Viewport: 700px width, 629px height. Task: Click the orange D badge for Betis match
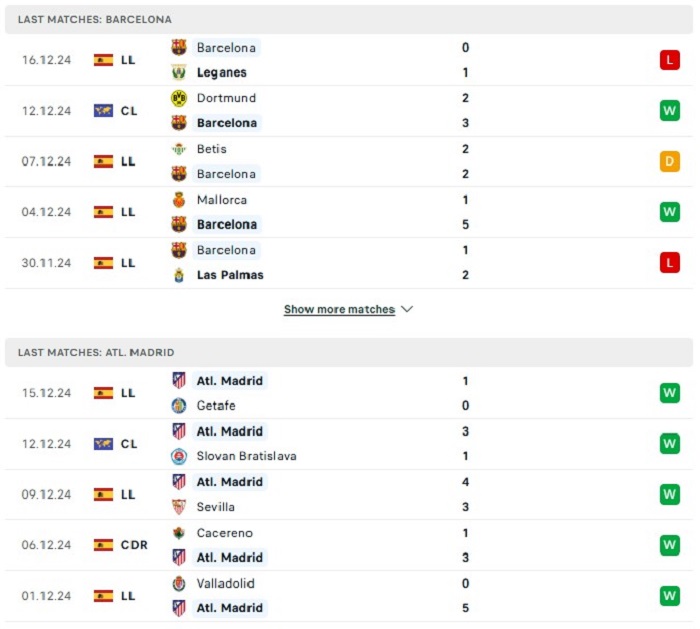pos(670,162)
